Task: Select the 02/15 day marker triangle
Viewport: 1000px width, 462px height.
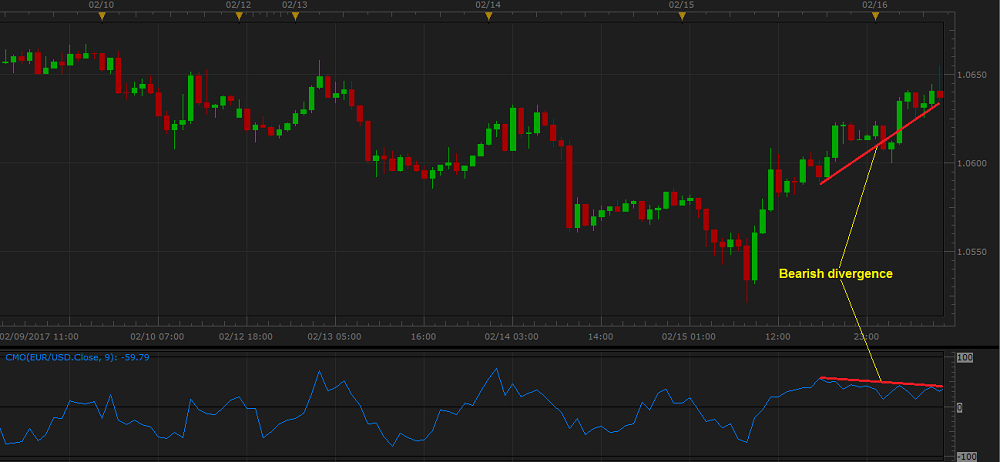Action: [681, 16]
